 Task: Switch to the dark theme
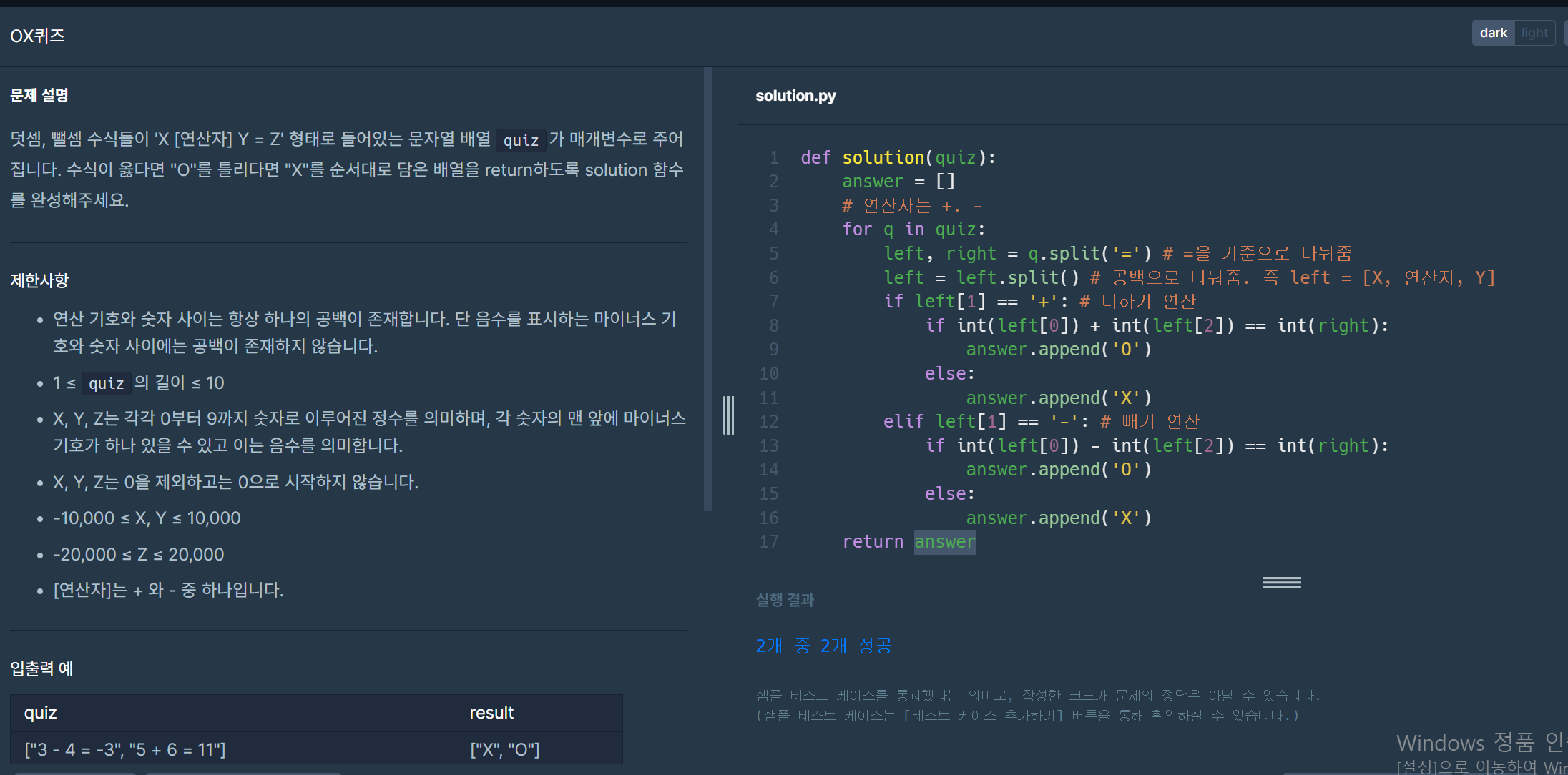[x=1493, y=33]
